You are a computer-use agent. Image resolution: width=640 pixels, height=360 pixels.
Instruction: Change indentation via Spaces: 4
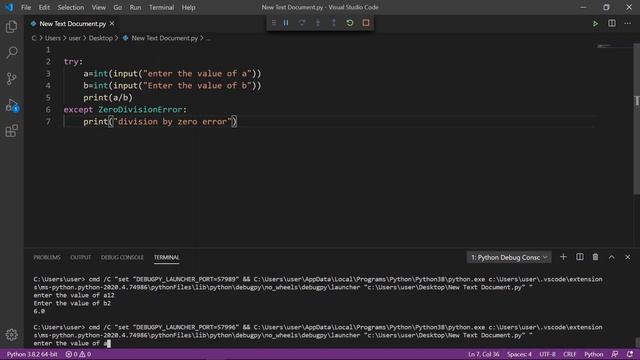point(519,354)
